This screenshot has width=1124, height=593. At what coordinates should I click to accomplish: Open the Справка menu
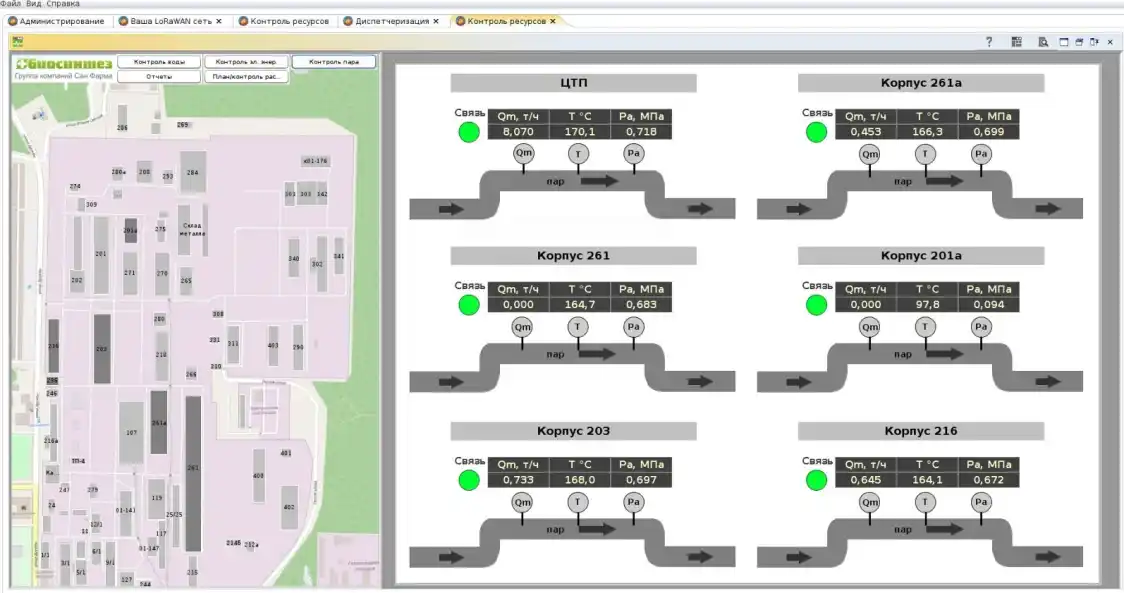[63, 4]
